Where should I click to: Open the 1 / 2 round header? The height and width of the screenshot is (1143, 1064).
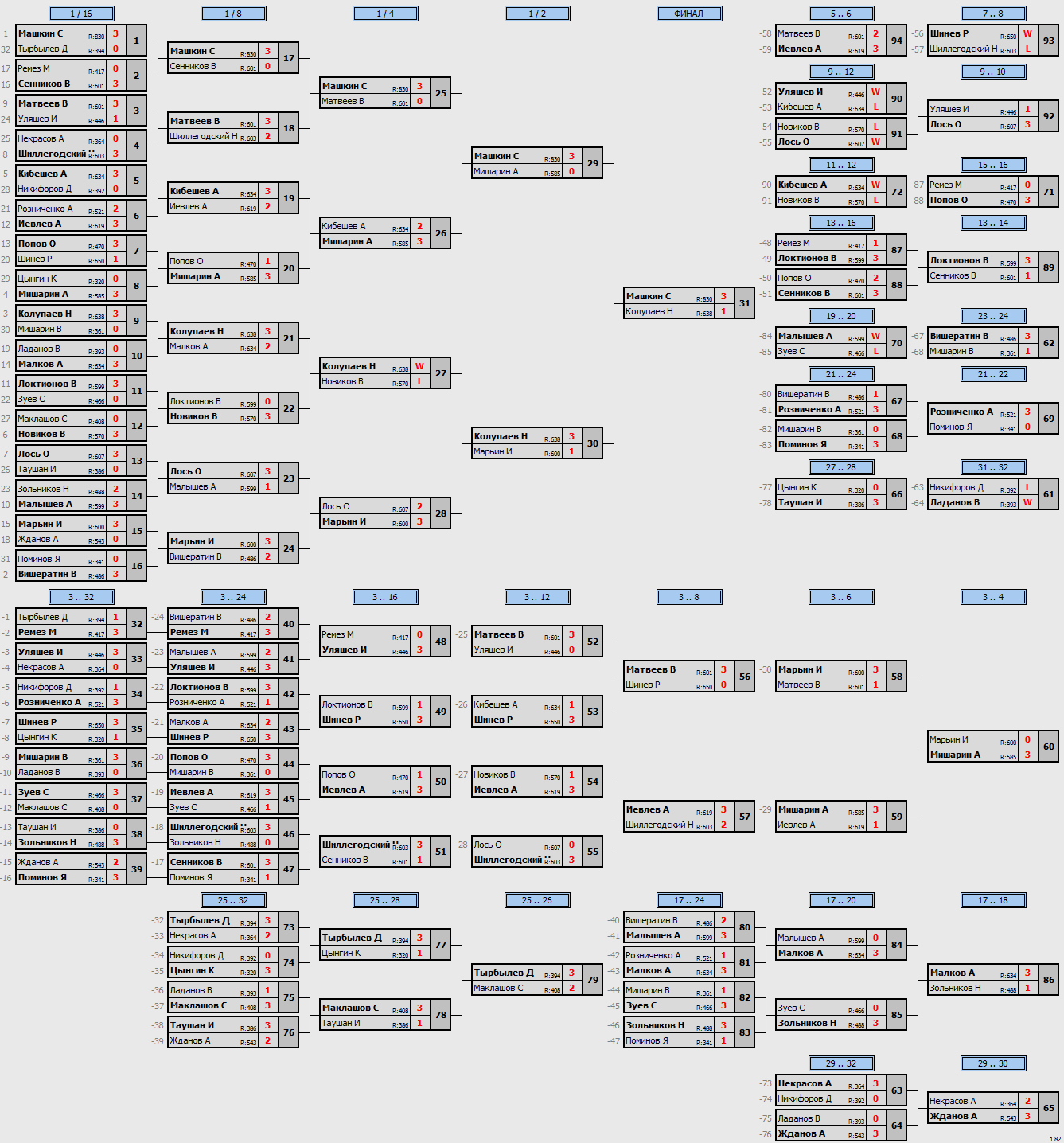537,14
